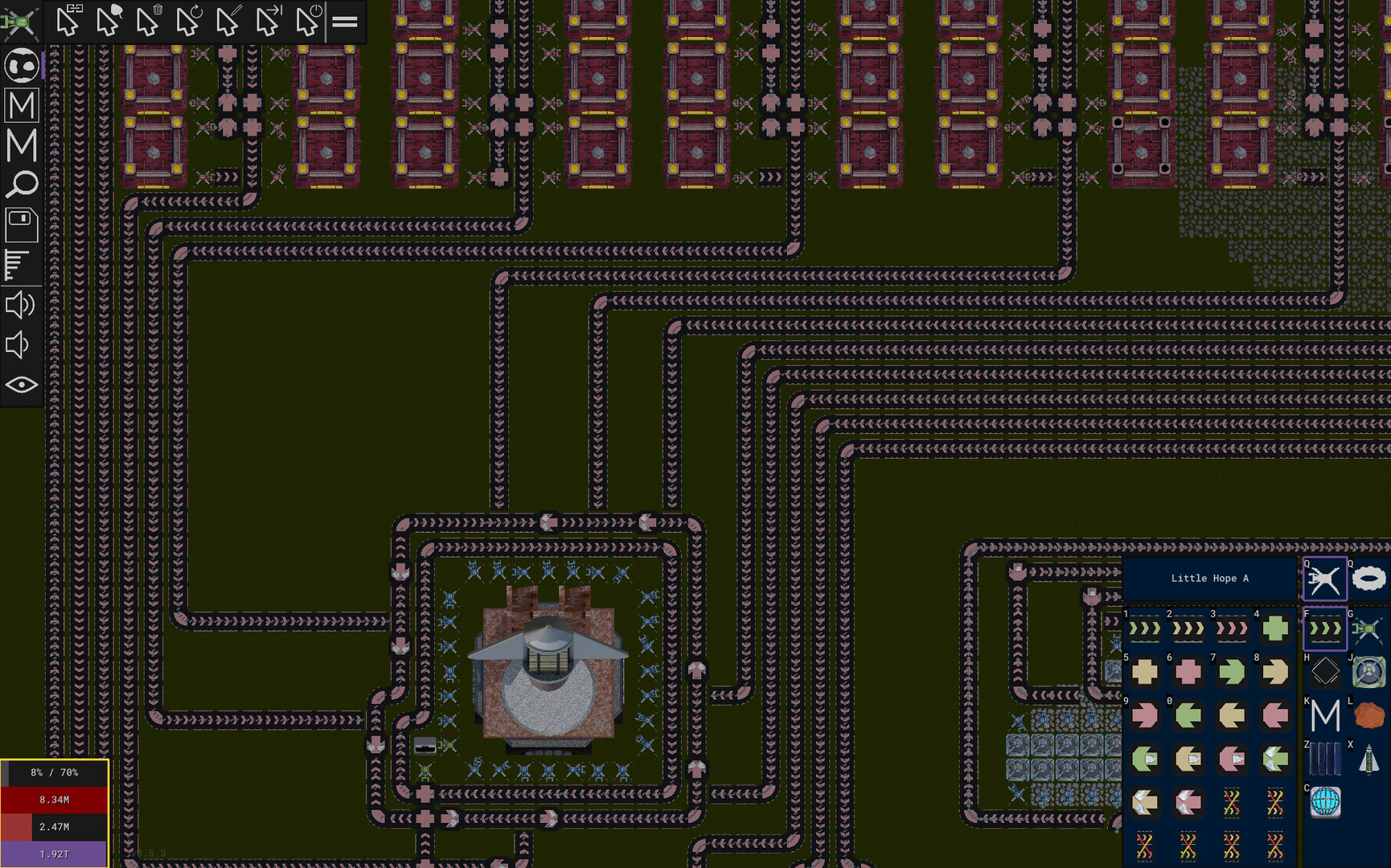Select the blue globe sphere category (C)
This screenshot has width=1391, height=868.
click(1324, 802)
